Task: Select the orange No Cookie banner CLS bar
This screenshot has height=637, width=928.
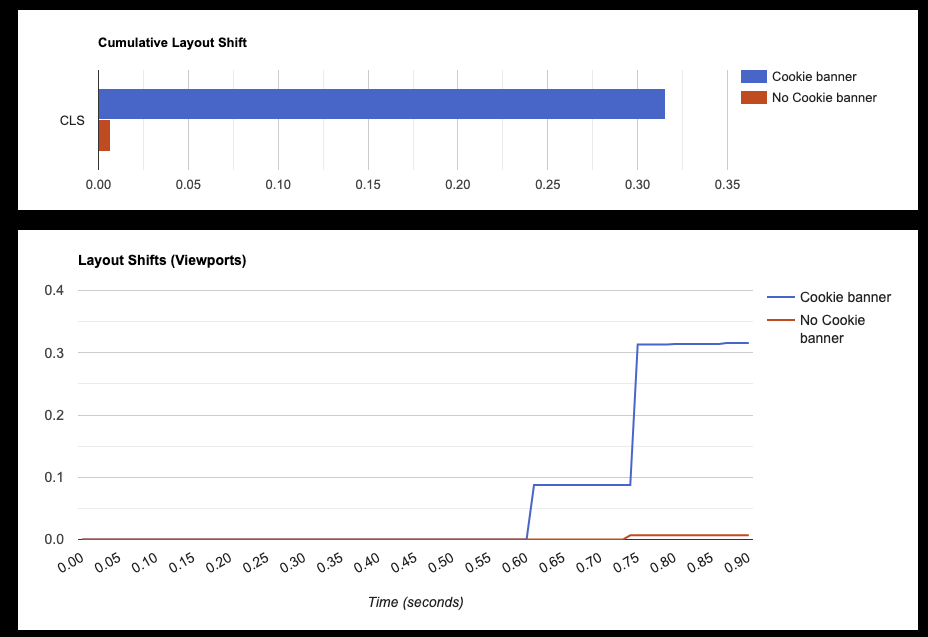Action: 104,136
